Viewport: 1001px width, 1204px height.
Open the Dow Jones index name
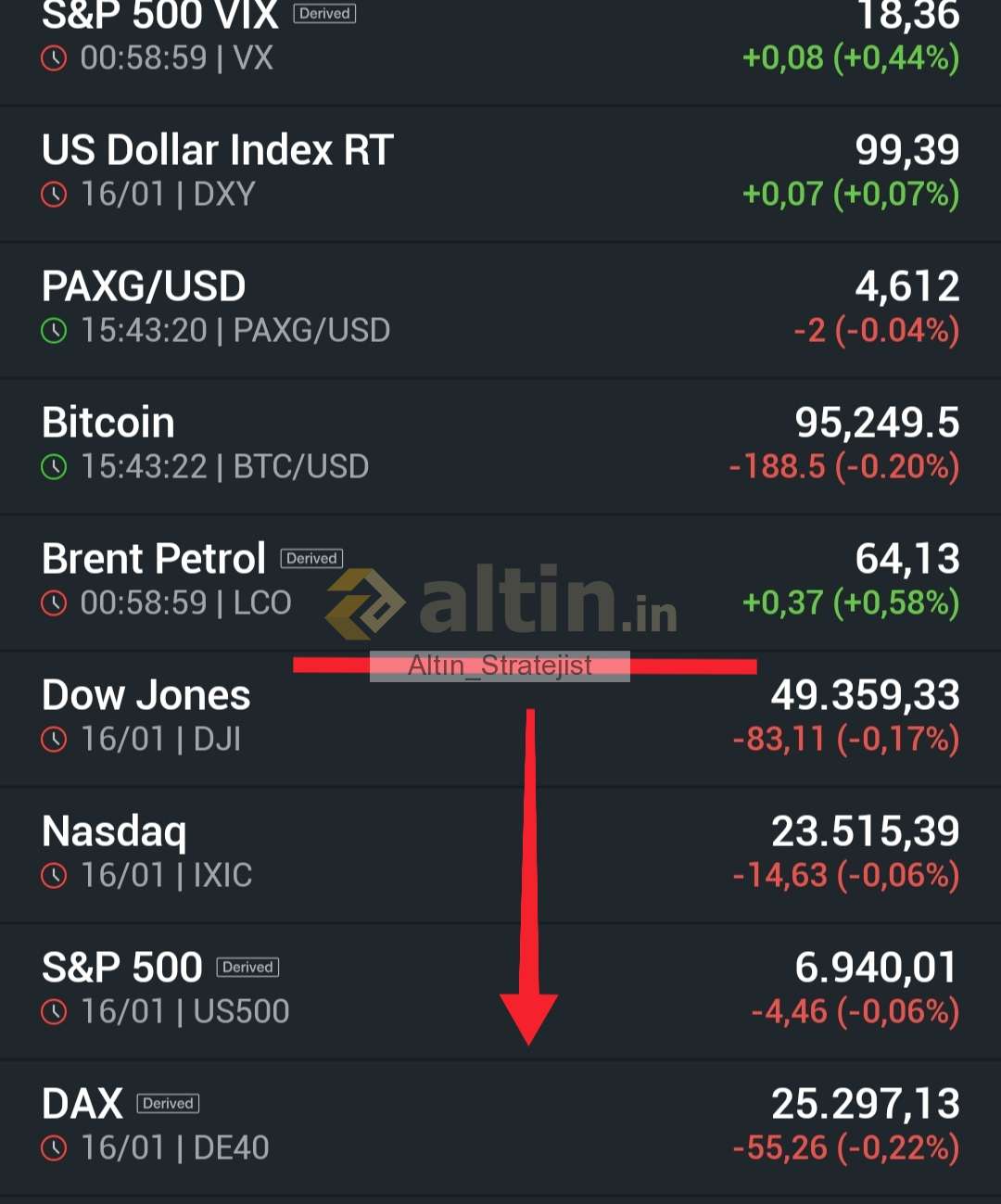tap(146, 695)
